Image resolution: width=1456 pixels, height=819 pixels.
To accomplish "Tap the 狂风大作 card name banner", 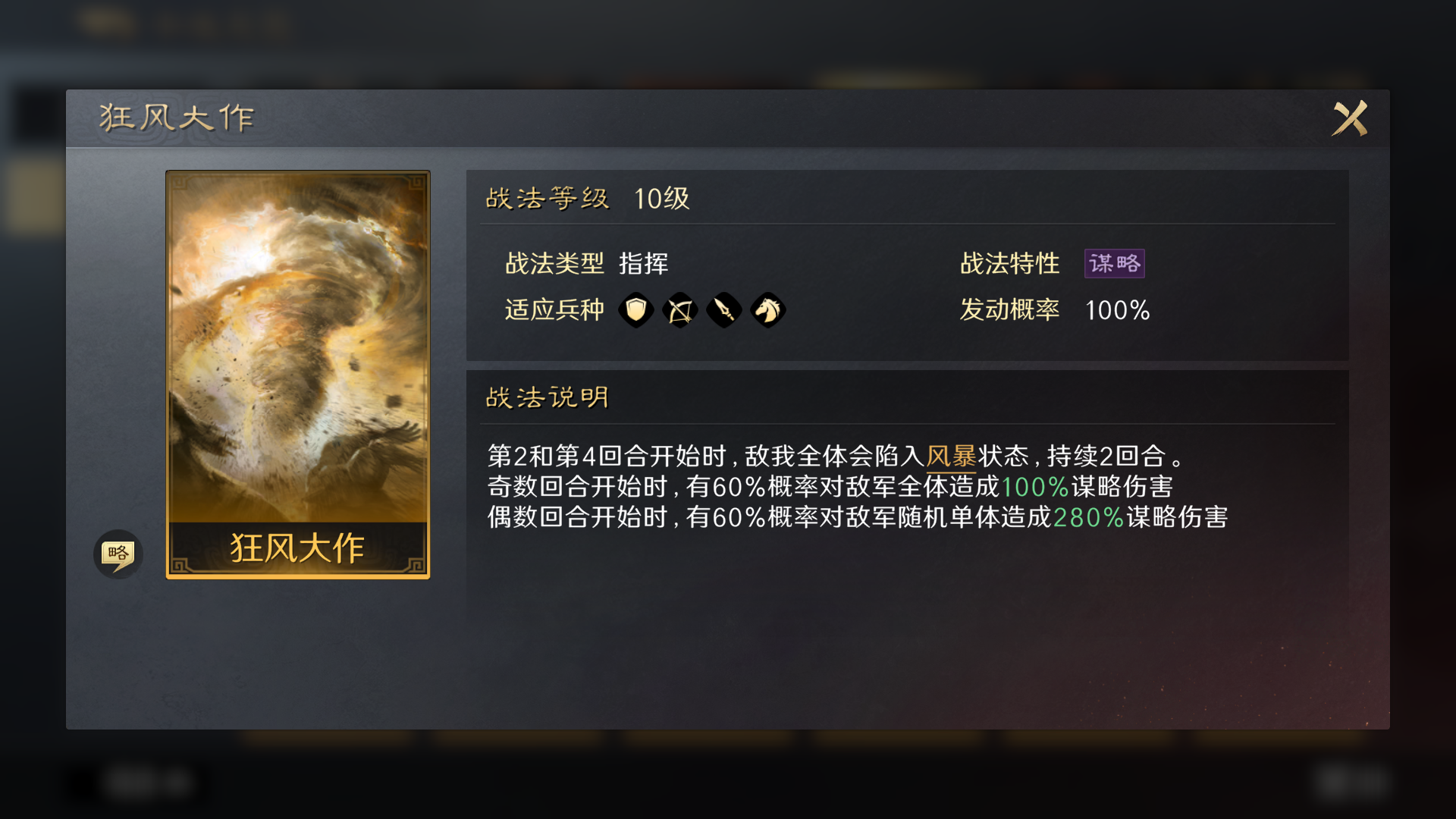I will pyautogui.click(x=298, y=548).
